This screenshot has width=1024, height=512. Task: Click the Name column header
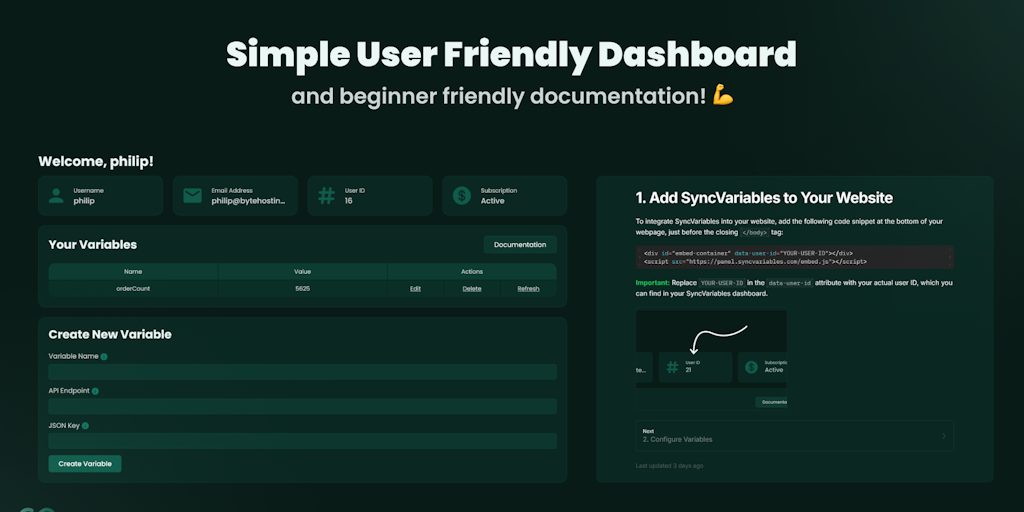133,272
